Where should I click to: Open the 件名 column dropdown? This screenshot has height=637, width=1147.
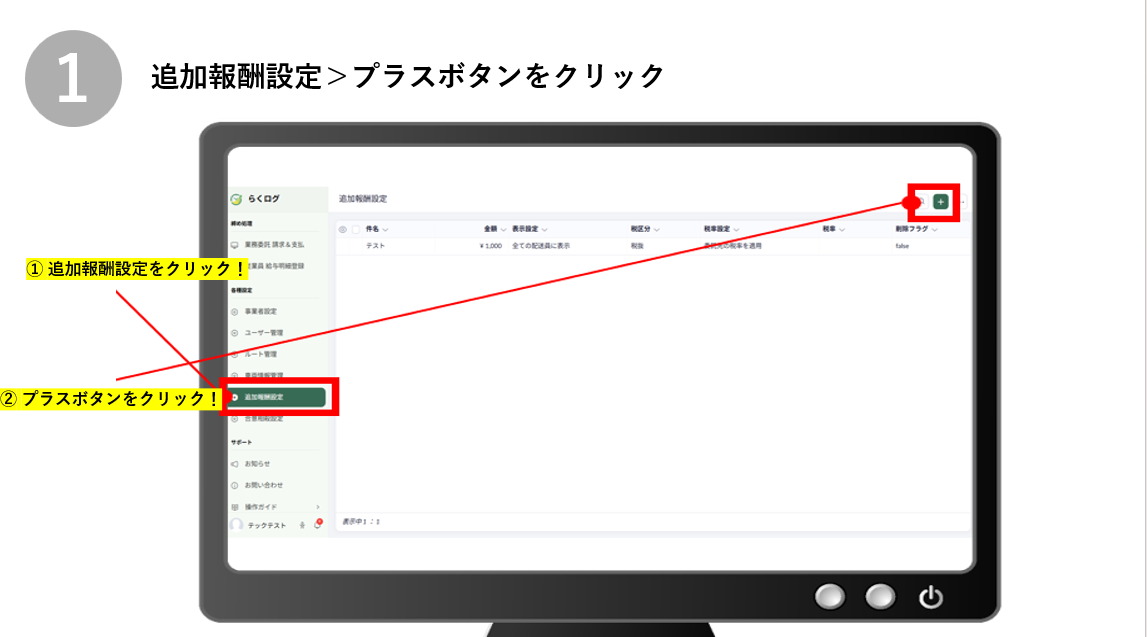point(385,230)
